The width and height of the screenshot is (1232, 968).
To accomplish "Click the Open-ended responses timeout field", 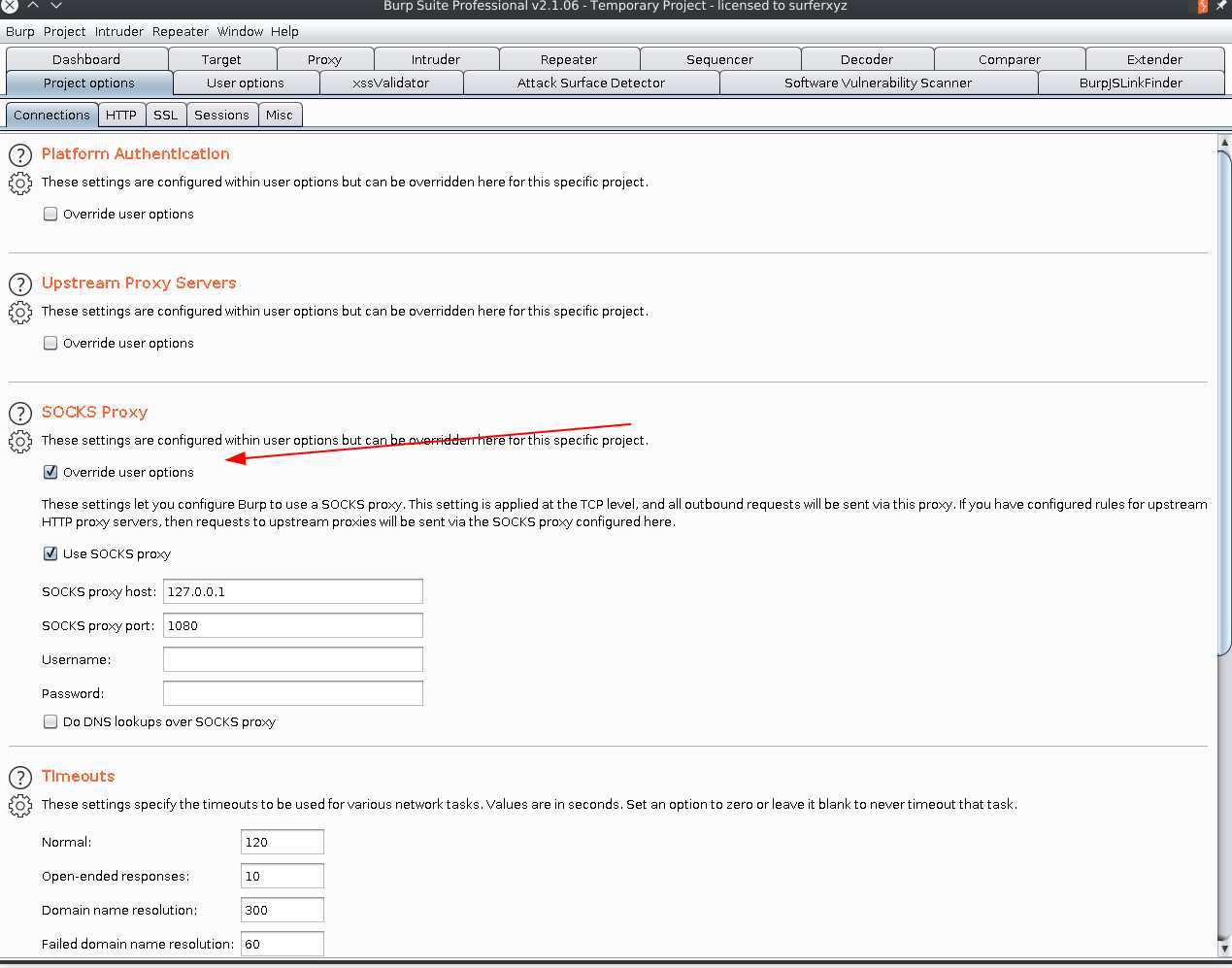I will pyautogui.click(x=283, y=876).
